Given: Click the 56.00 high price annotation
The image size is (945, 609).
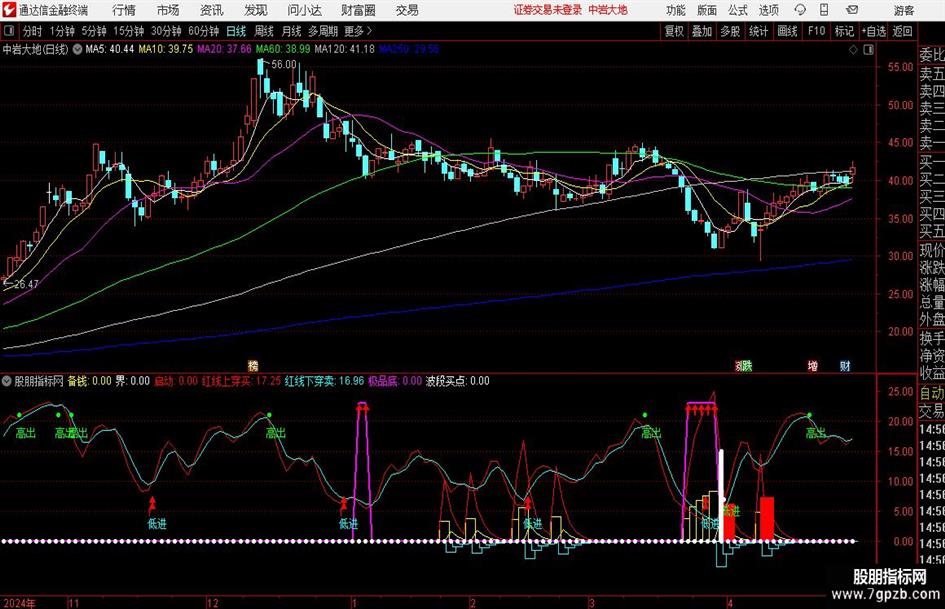Looking at the screenshot, I should pos(284,65).
